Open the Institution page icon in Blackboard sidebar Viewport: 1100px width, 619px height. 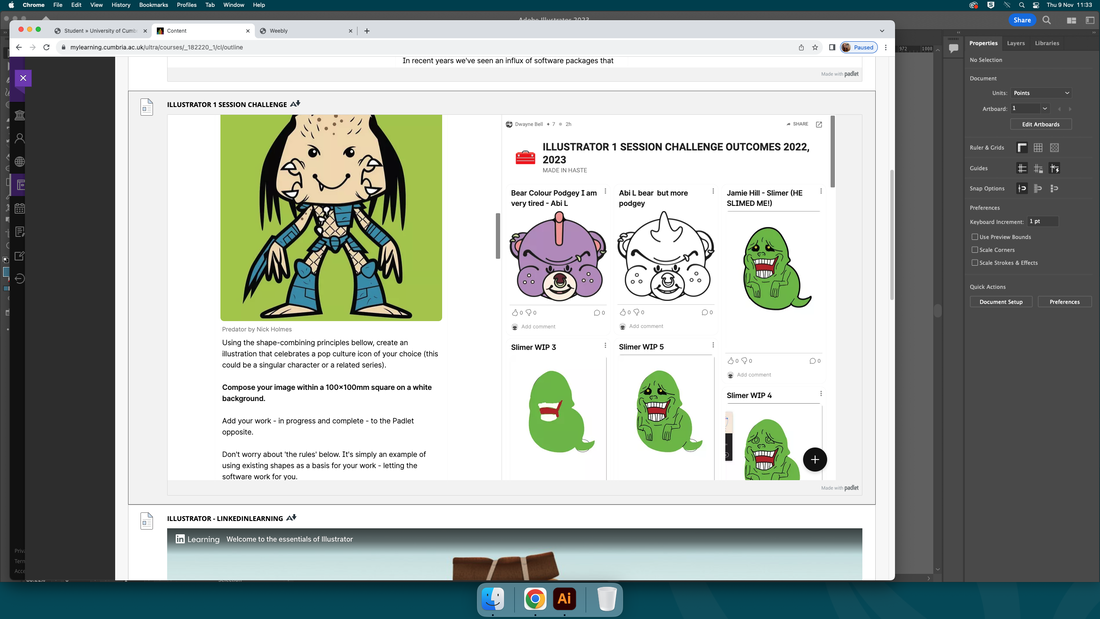pyautogui.click(x=20, y=115)
